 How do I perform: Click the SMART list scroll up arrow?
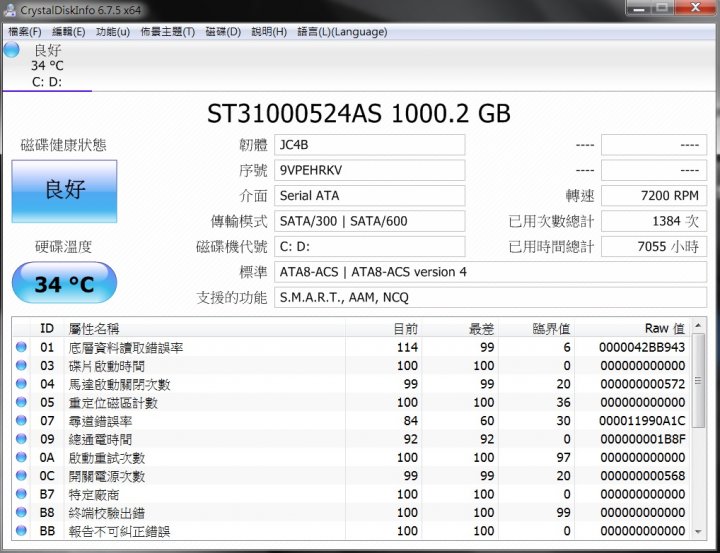click(x=698, y=326)
